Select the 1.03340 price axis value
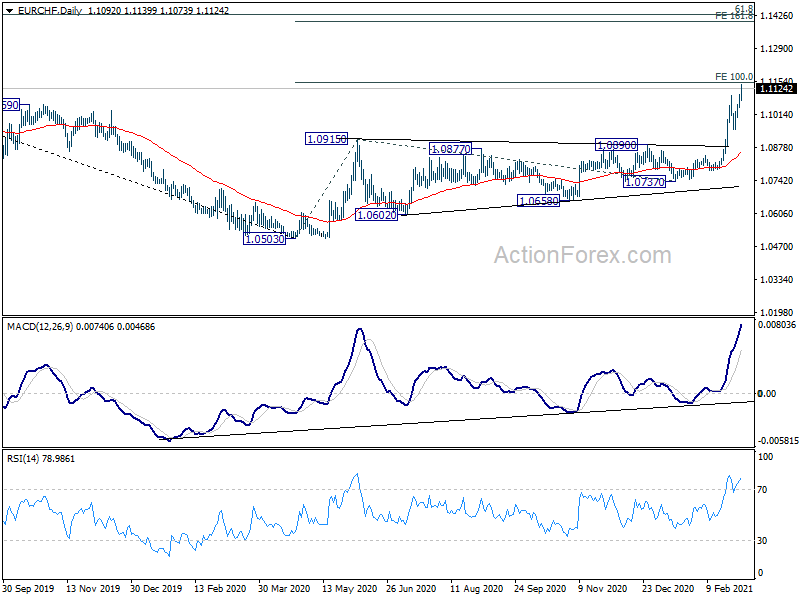This screenshot has height=600, width=800. [777, 280]
